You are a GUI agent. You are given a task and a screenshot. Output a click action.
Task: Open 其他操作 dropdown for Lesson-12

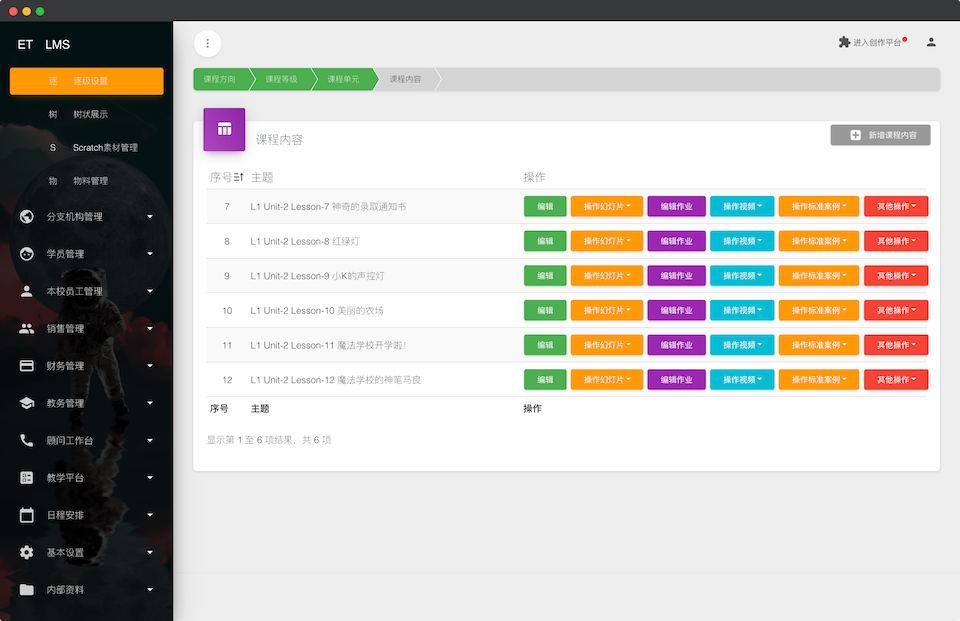(x=895, y=380)
